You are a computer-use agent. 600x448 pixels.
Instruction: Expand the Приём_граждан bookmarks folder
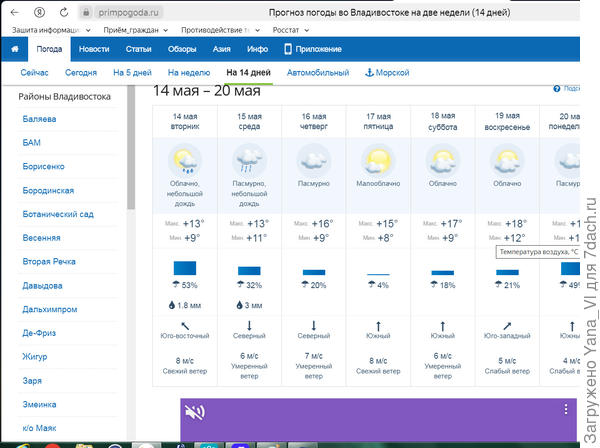pyautogui.click(x=115, y=30)
